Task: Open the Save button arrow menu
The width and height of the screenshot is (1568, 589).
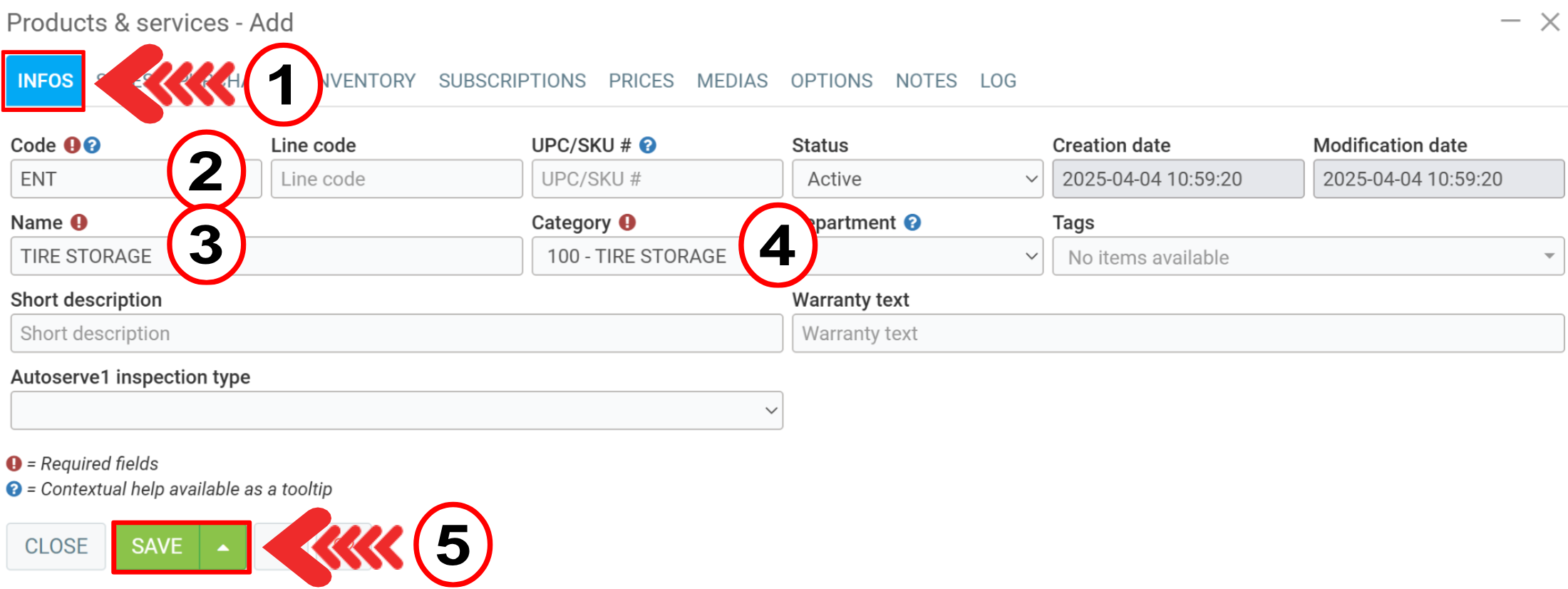Action: pyautogui.click(x=224, y=547)
